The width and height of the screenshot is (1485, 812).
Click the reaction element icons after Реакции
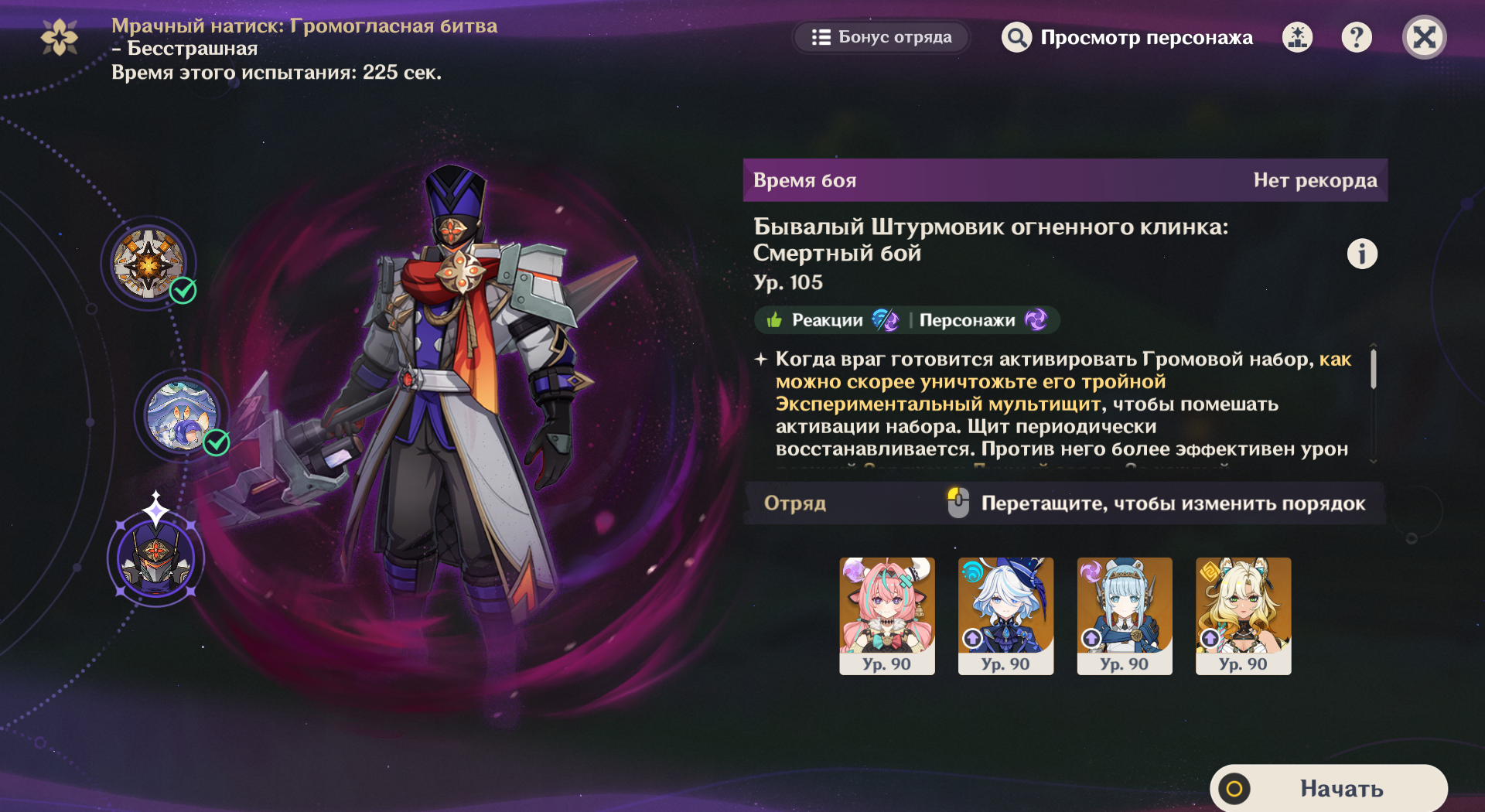pos(885,319)
